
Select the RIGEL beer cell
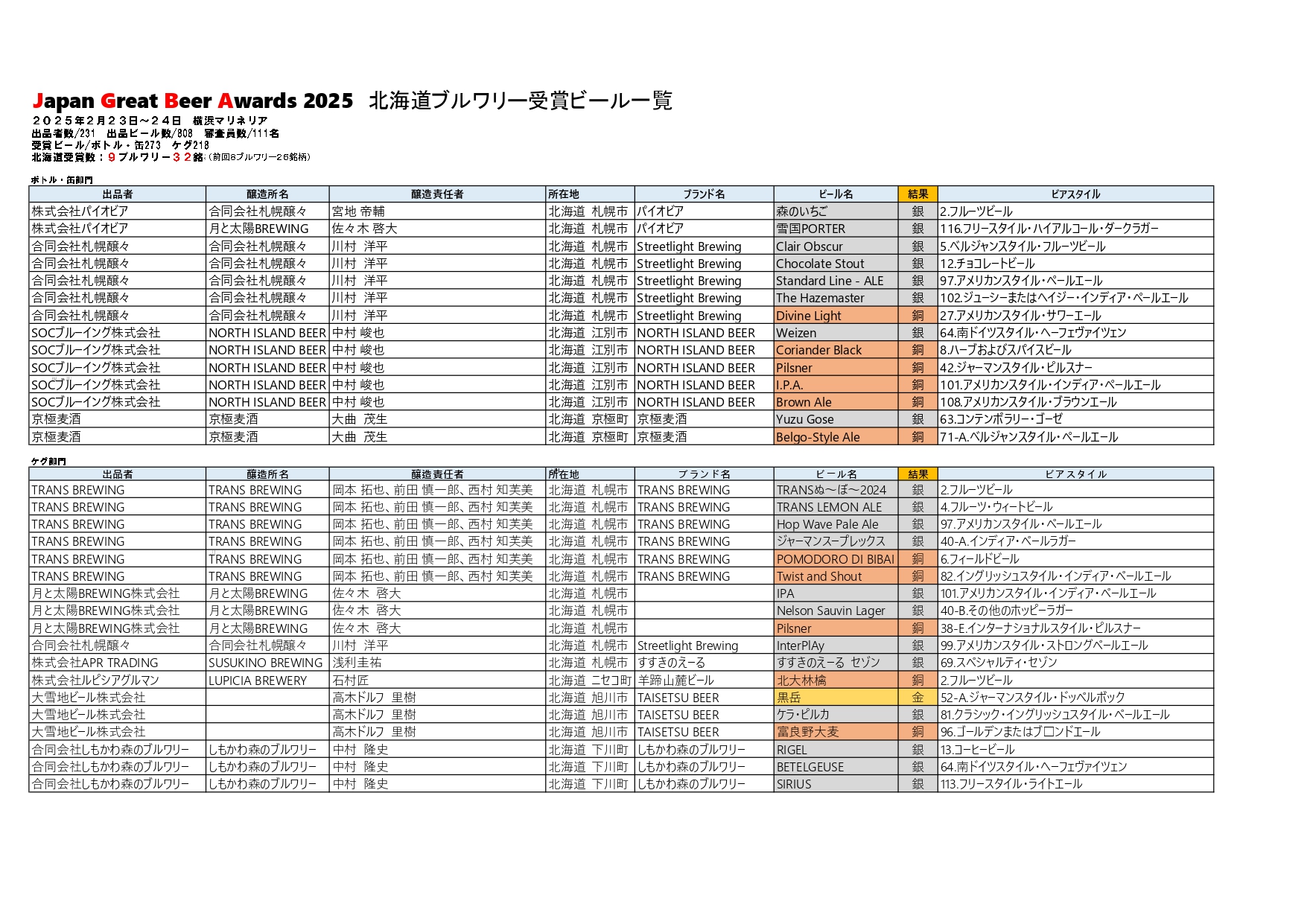(x=836, y=750)
